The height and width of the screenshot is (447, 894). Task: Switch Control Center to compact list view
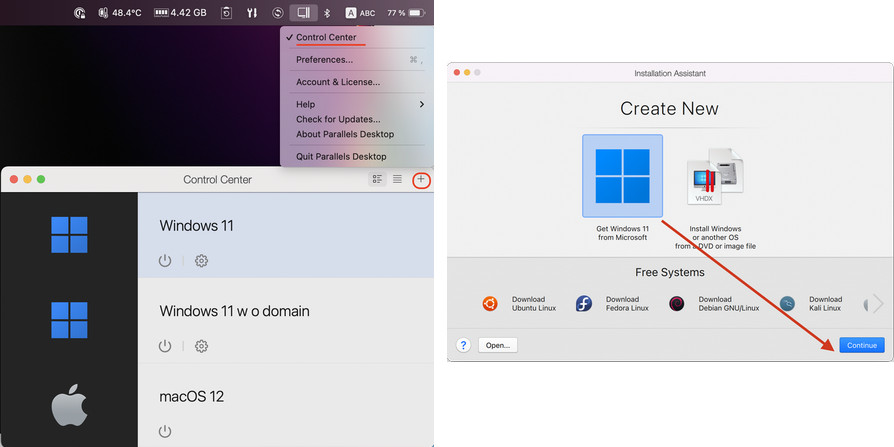click(397, 180)
